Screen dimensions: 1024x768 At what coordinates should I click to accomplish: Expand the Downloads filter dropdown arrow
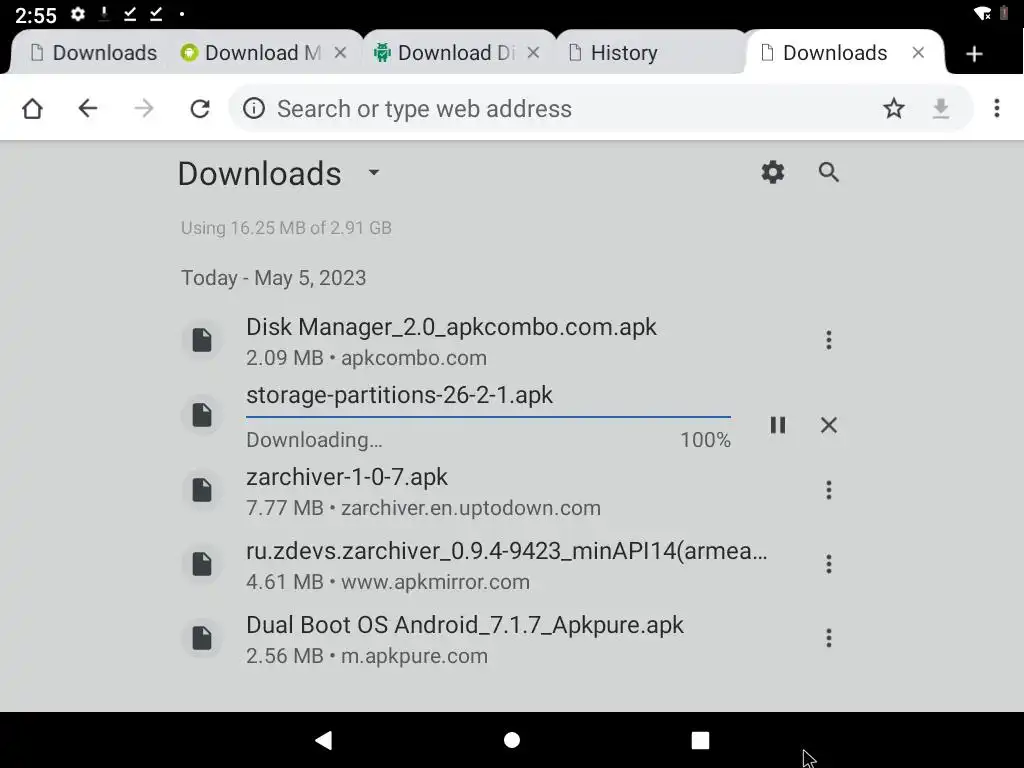pyautogui.click(x=374, y=172)
